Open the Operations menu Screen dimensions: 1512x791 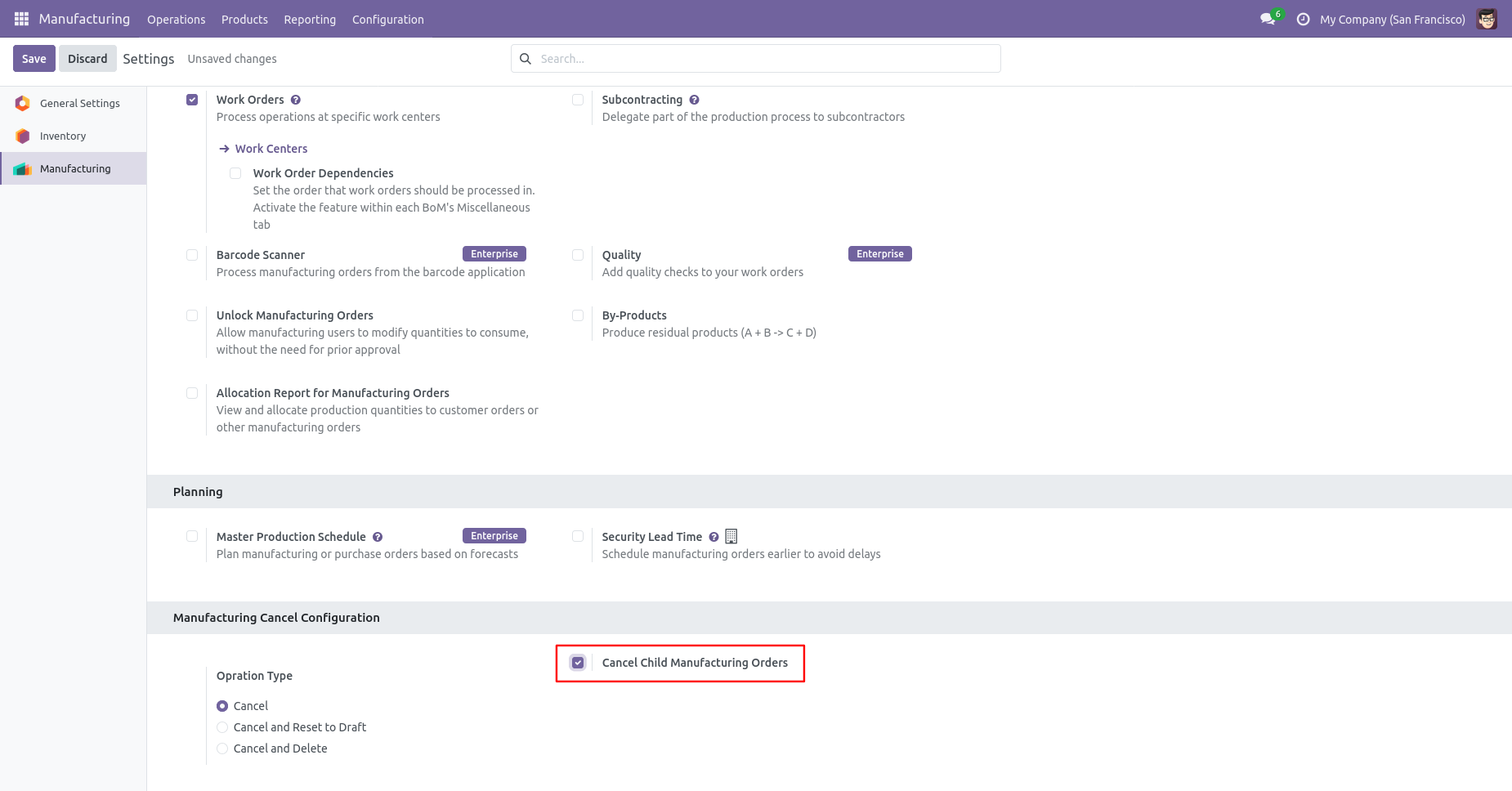tap(176, 20)
